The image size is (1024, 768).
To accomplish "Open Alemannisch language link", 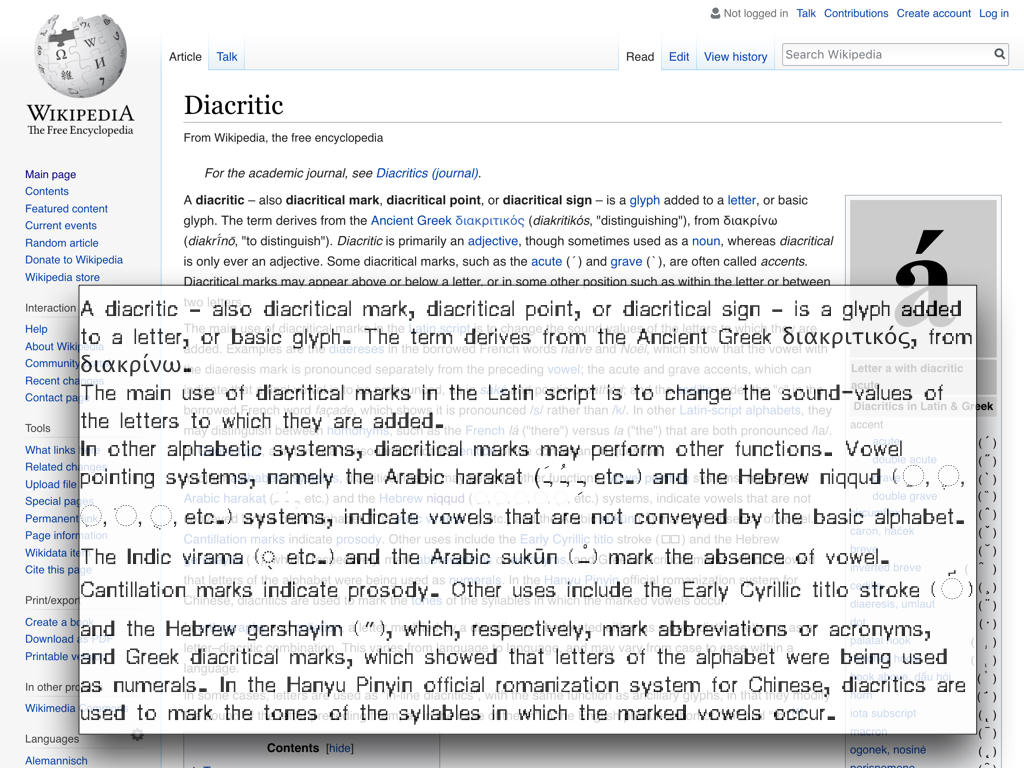I will click(x=56, y=761).
